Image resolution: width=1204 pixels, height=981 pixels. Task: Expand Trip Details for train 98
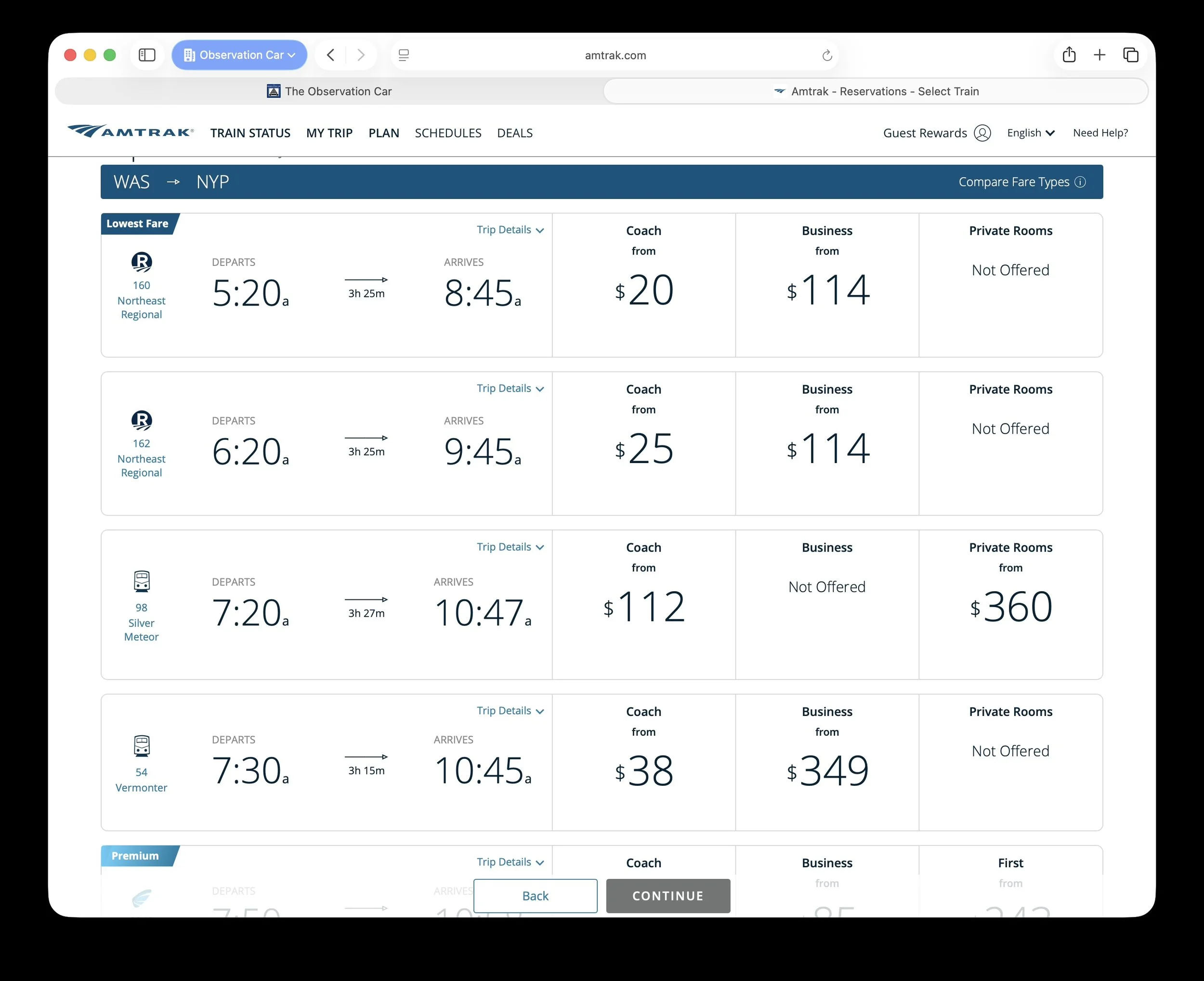510,547
